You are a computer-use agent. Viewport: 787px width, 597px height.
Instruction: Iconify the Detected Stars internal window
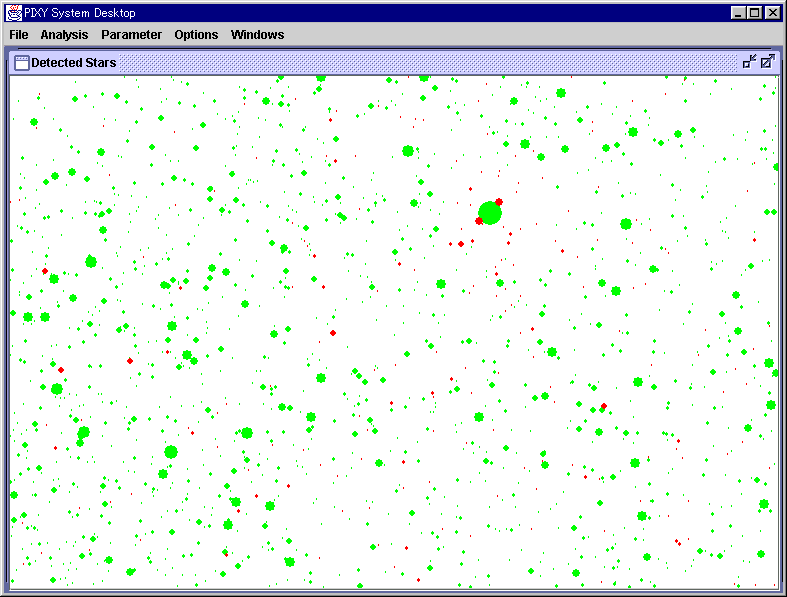point(749,62)
